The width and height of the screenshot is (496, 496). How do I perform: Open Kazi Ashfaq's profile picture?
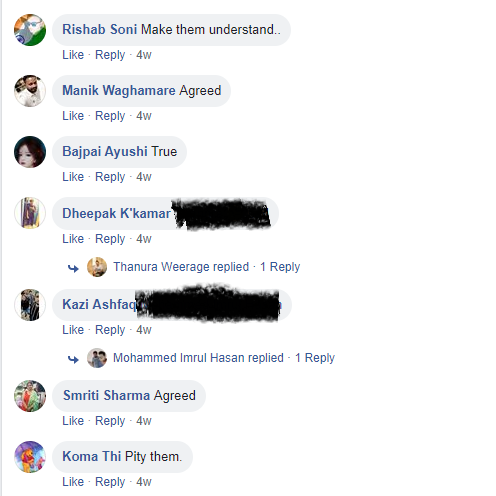pos(30,305)
